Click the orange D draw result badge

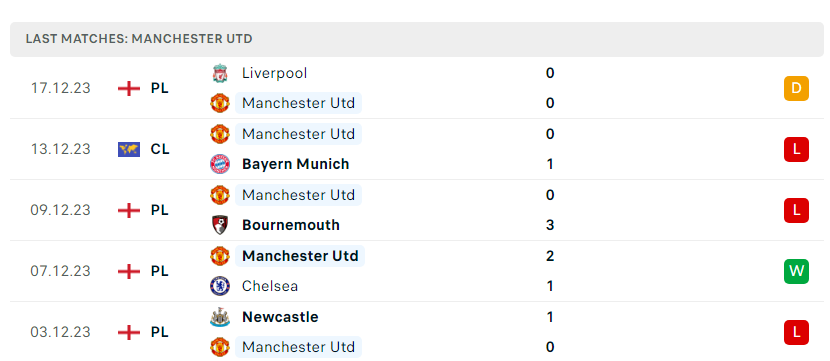click(x=796, y=88)
